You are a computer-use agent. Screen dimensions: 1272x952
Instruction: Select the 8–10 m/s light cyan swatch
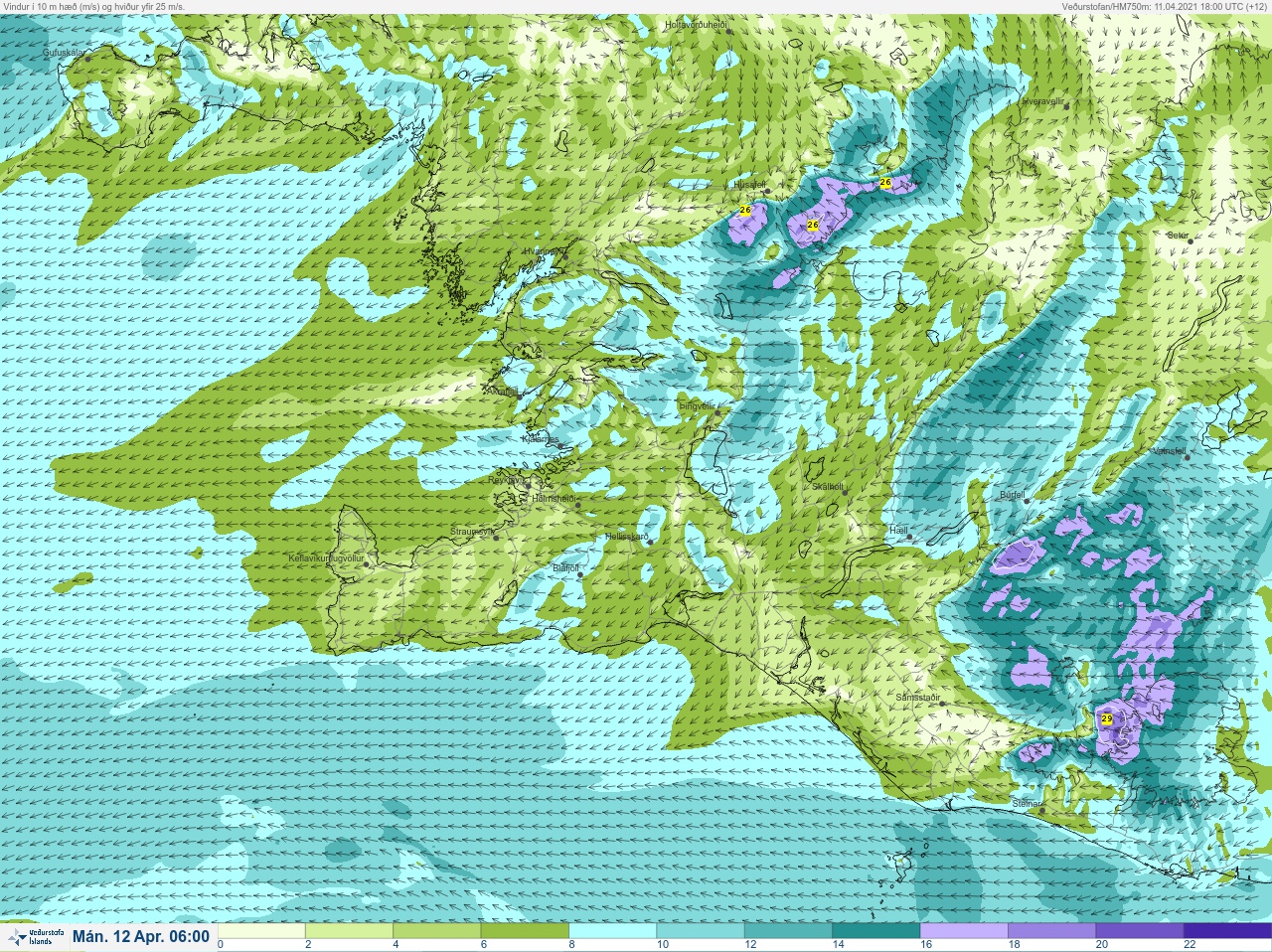pos(612,931)
